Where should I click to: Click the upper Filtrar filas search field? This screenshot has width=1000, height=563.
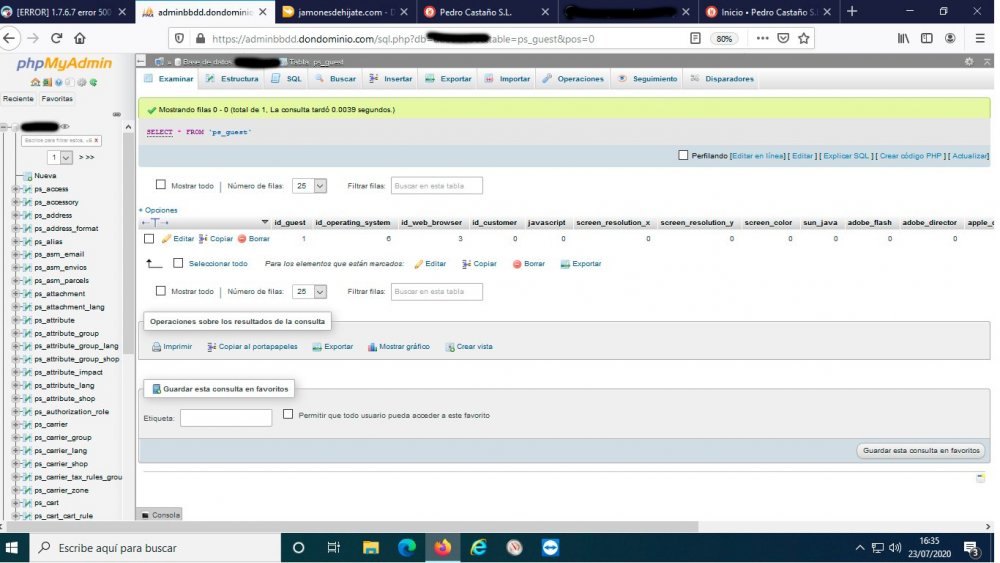point(437,186)
